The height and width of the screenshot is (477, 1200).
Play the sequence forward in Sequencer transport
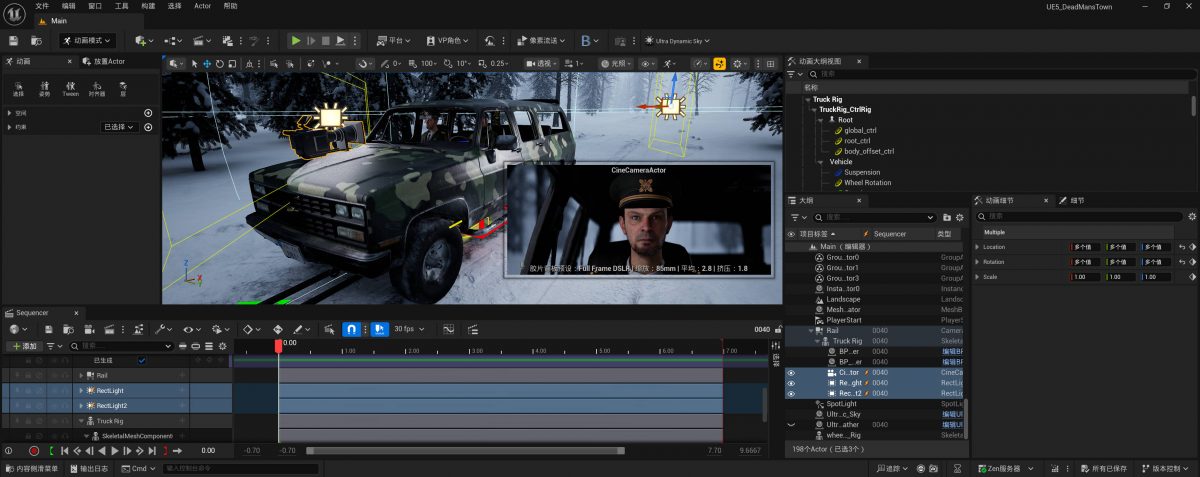(x=113, y=451)
